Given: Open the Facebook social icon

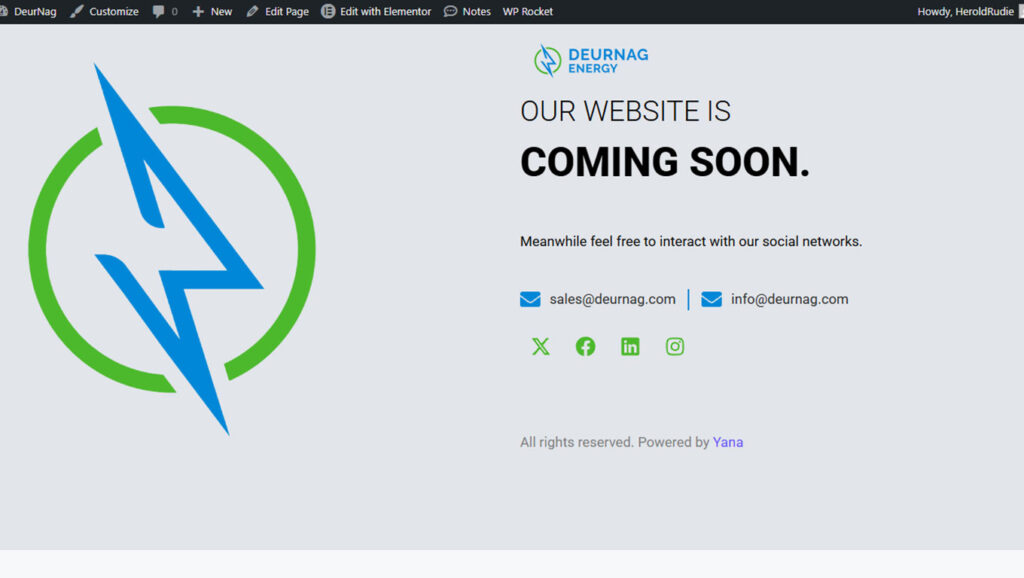Looking at the screenshot, I should [x=585, y=346].
